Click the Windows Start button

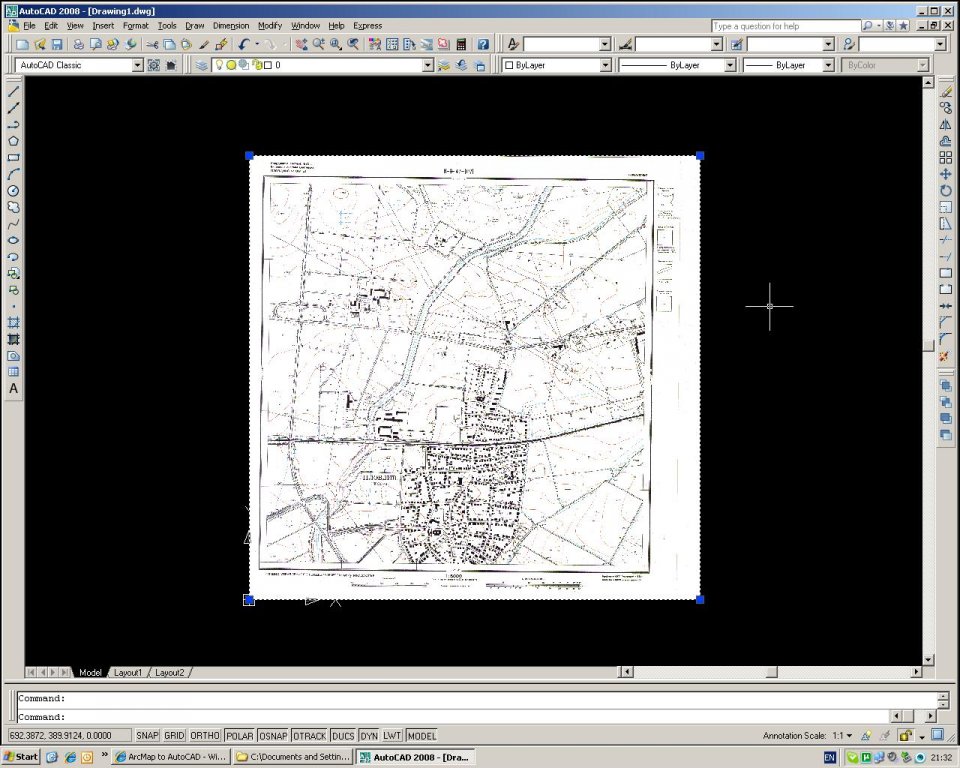pos(20,757)
